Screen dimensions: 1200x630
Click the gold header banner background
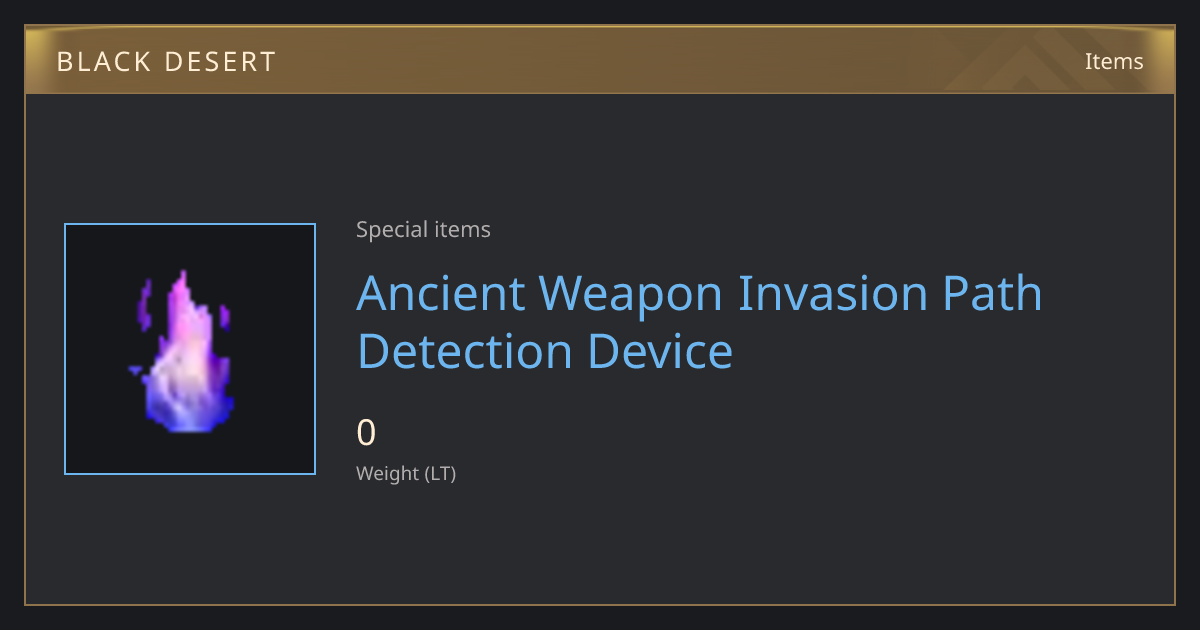(x=600, y=60)
